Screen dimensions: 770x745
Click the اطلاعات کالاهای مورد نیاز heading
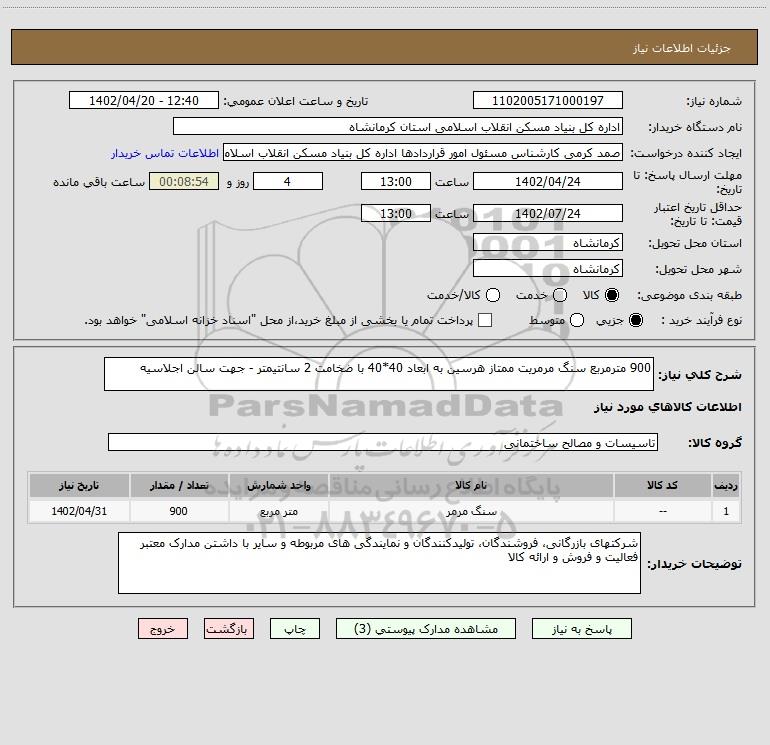[668, 407]
